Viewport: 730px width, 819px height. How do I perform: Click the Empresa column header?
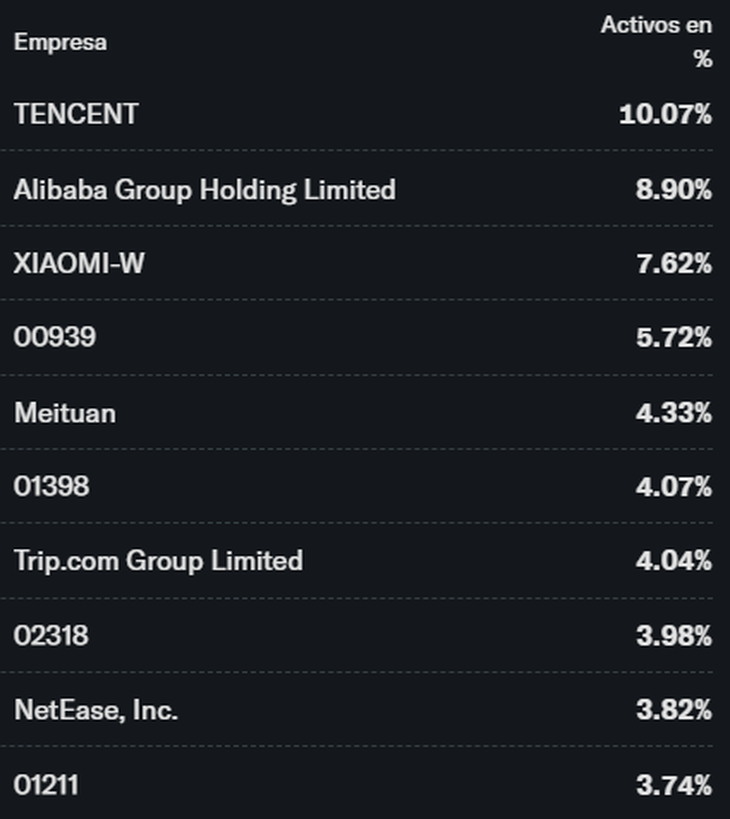[60, 42]
